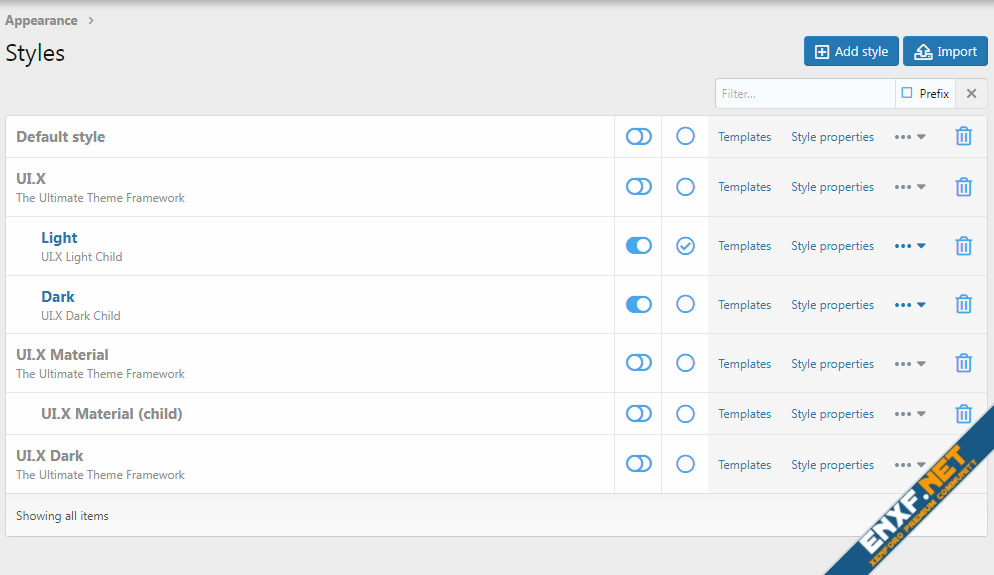Click trash icon for UI.X Material row
Screen dimensions: 994x575
[x=963, y=364]
